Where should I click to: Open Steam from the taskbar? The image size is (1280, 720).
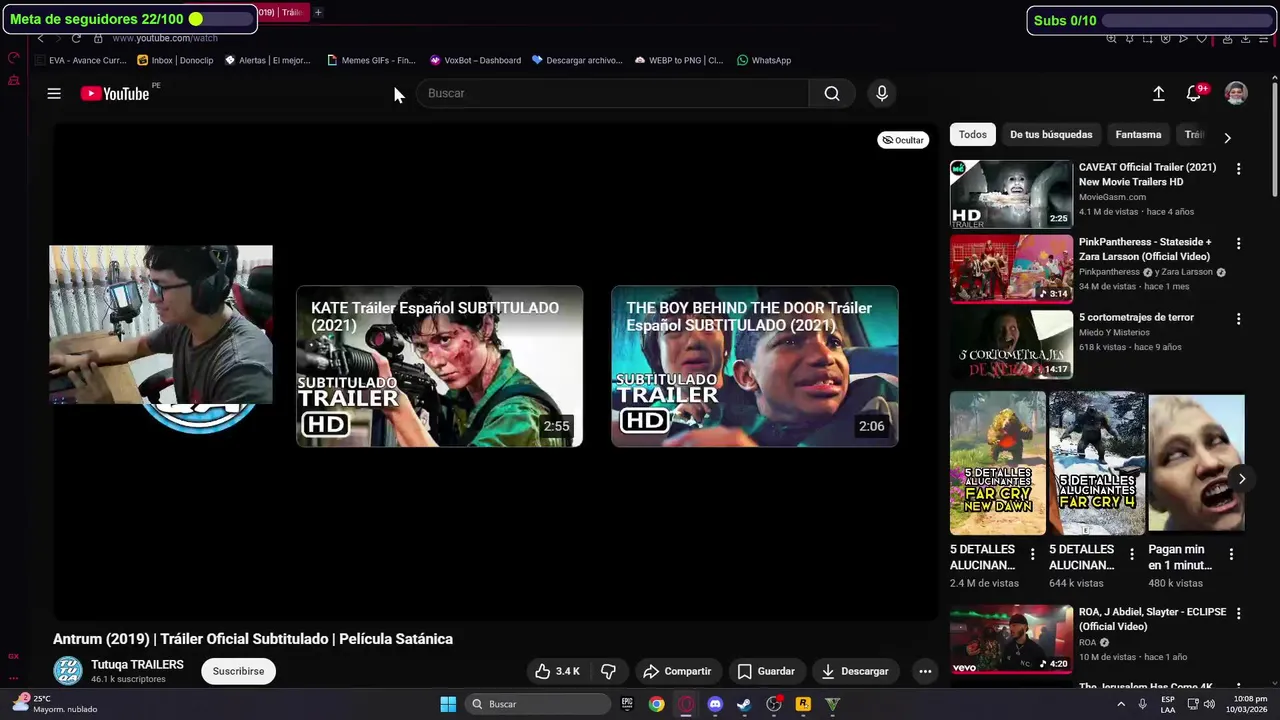[x=744, y=704]
